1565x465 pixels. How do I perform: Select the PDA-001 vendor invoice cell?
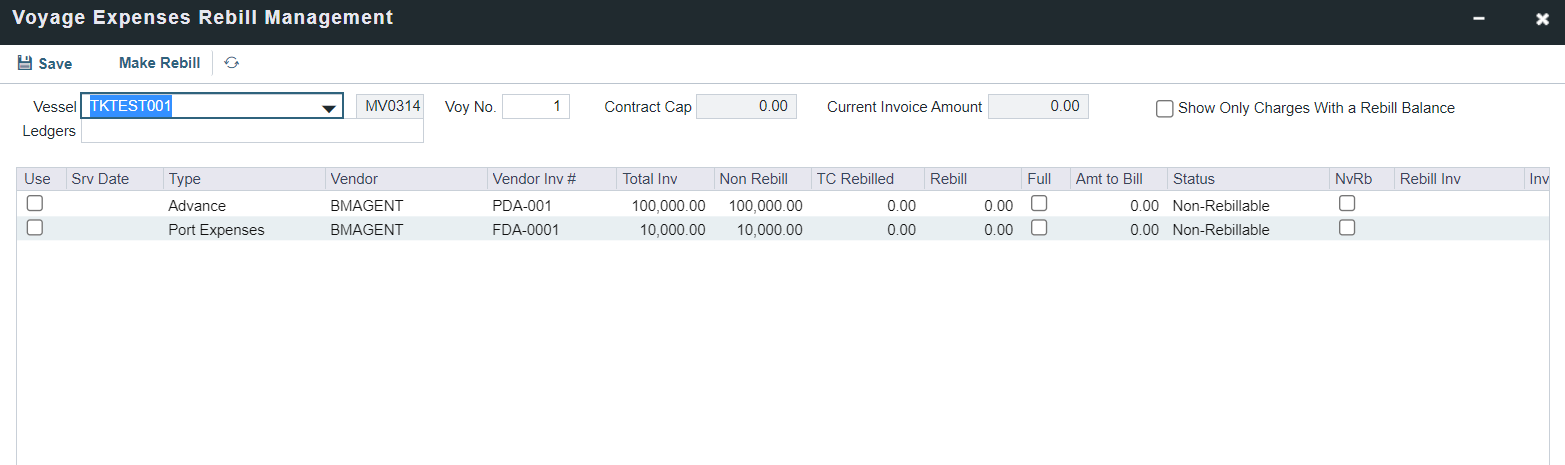click(523, 206)
